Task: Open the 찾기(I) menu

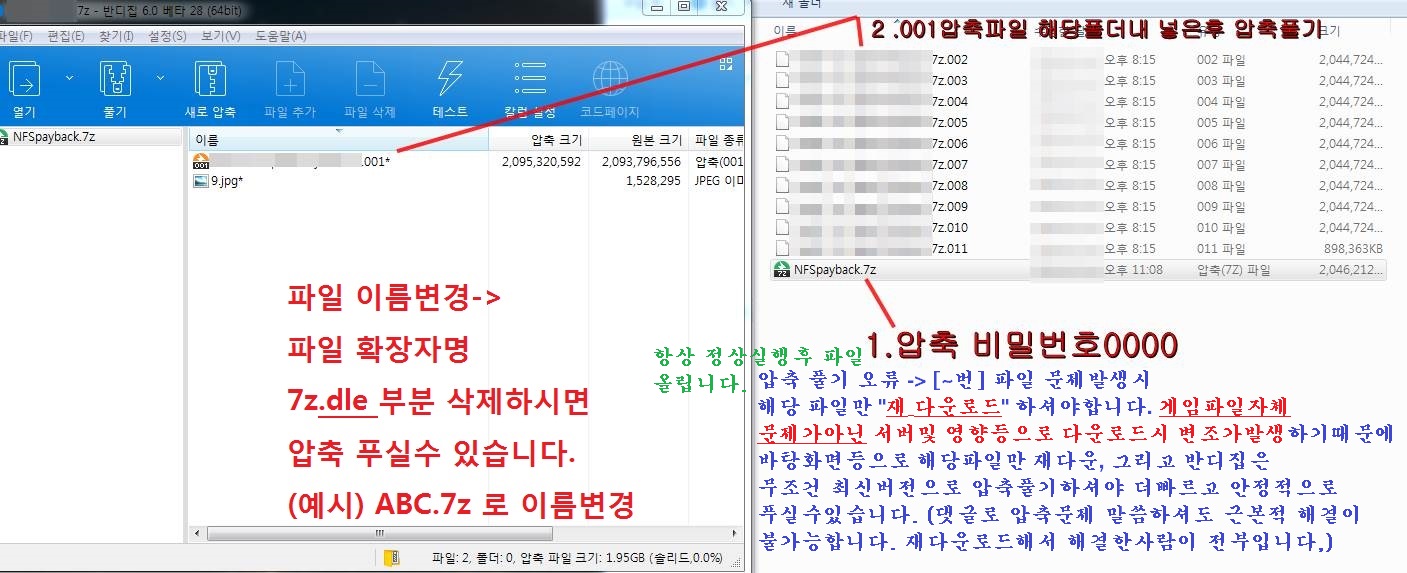Action: point(116,36)
